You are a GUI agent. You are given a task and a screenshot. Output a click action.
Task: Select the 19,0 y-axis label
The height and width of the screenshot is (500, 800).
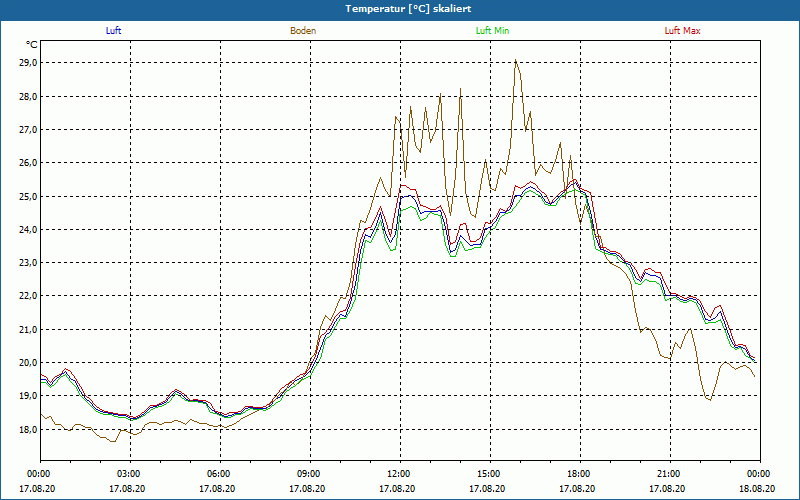(x=28, y=396)
